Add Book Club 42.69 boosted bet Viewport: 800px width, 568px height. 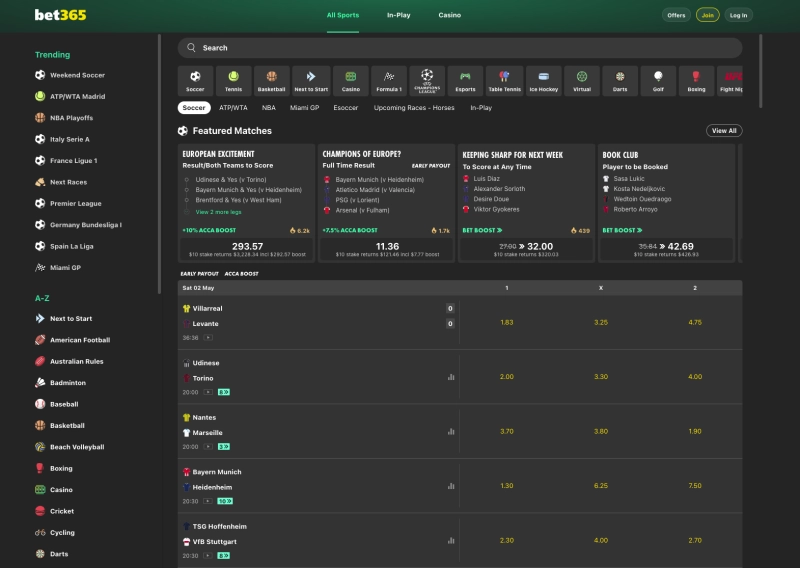click(x=666, y=250)
